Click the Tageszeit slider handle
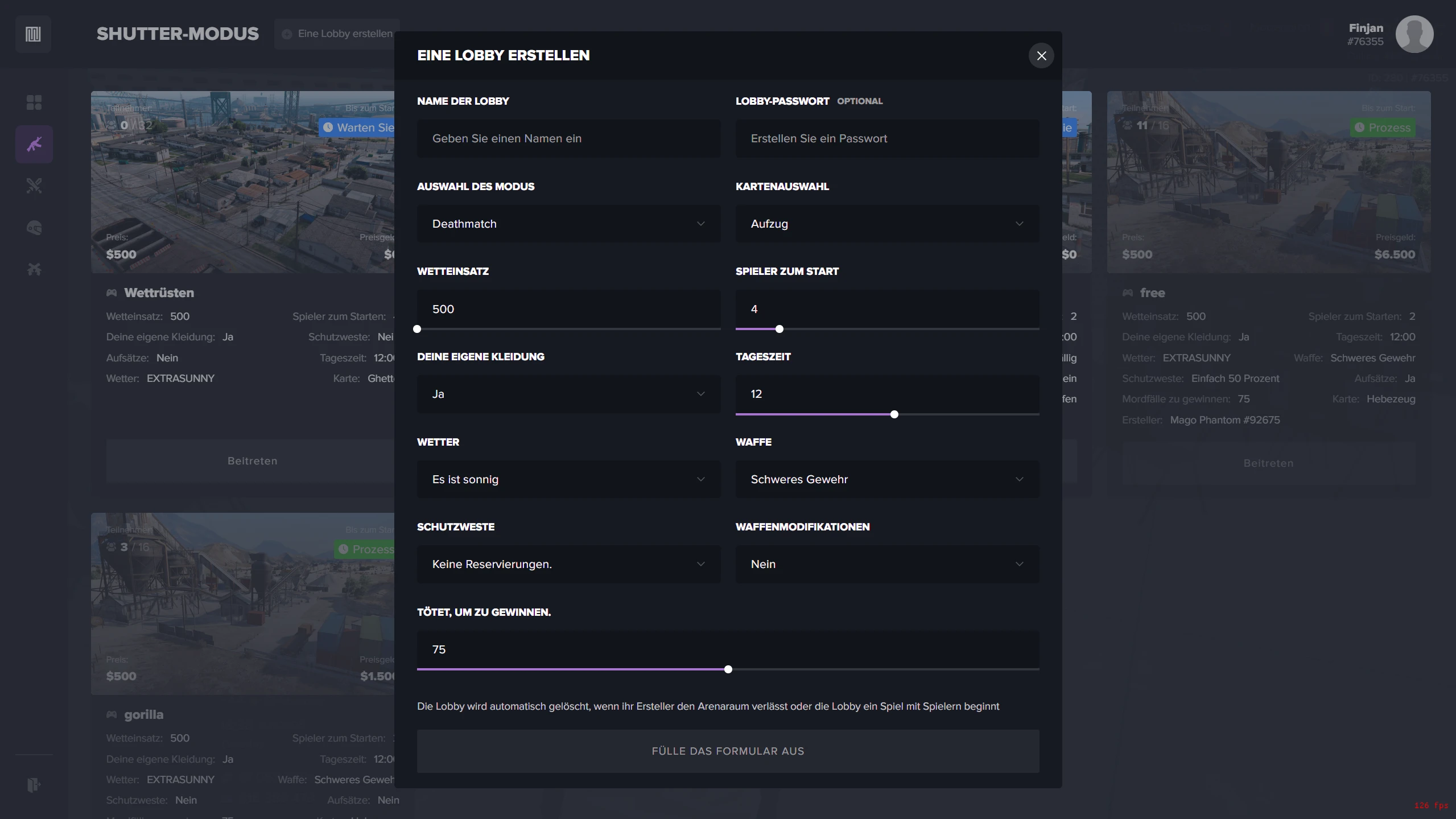 pos(894,414)
